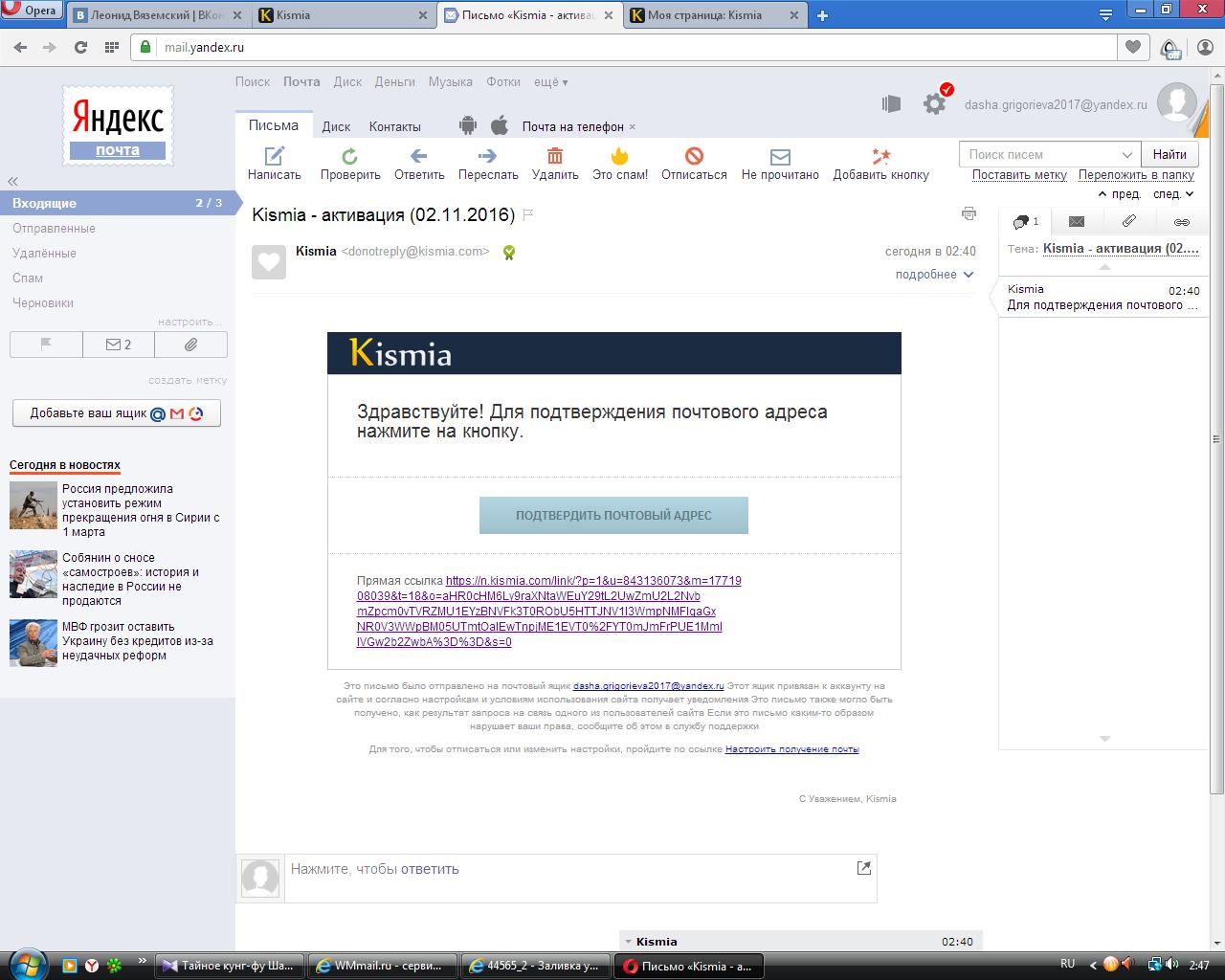Screen dimensions: 1225x980
Task: Click the Переслать forward arrow icon
Action: pyautogui.click(x=488, y=155)
